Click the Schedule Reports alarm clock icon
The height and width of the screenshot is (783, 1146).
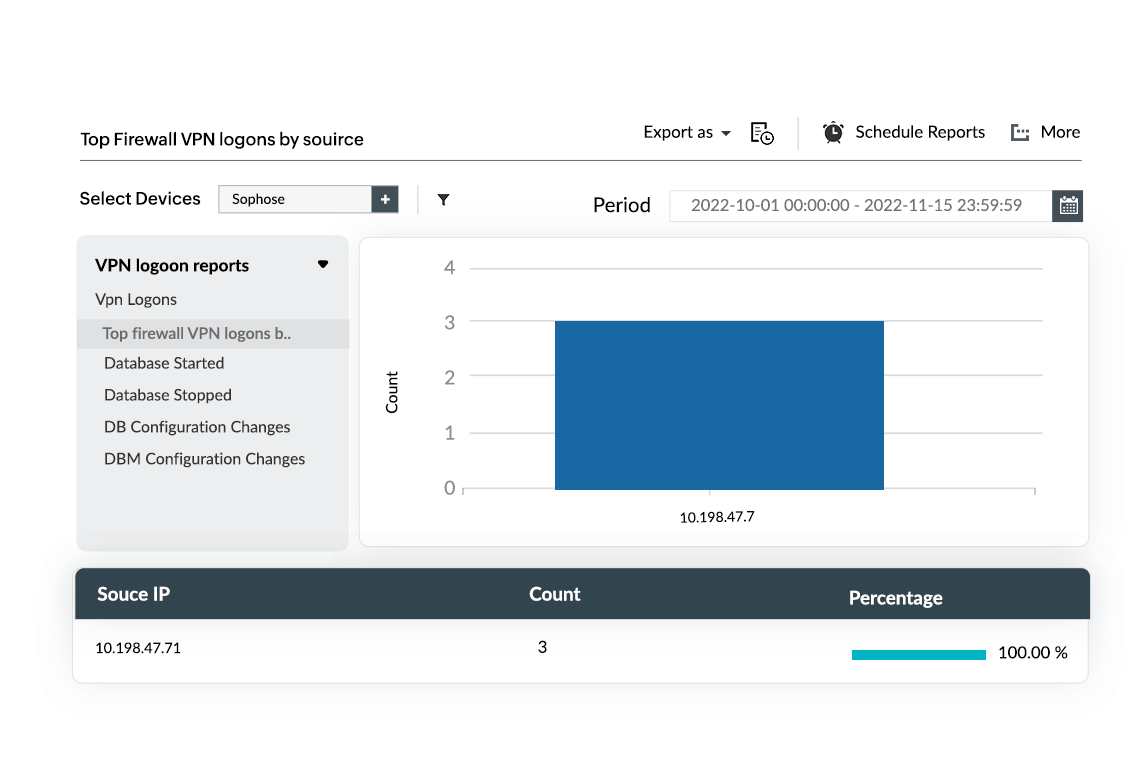click(832, 132)
